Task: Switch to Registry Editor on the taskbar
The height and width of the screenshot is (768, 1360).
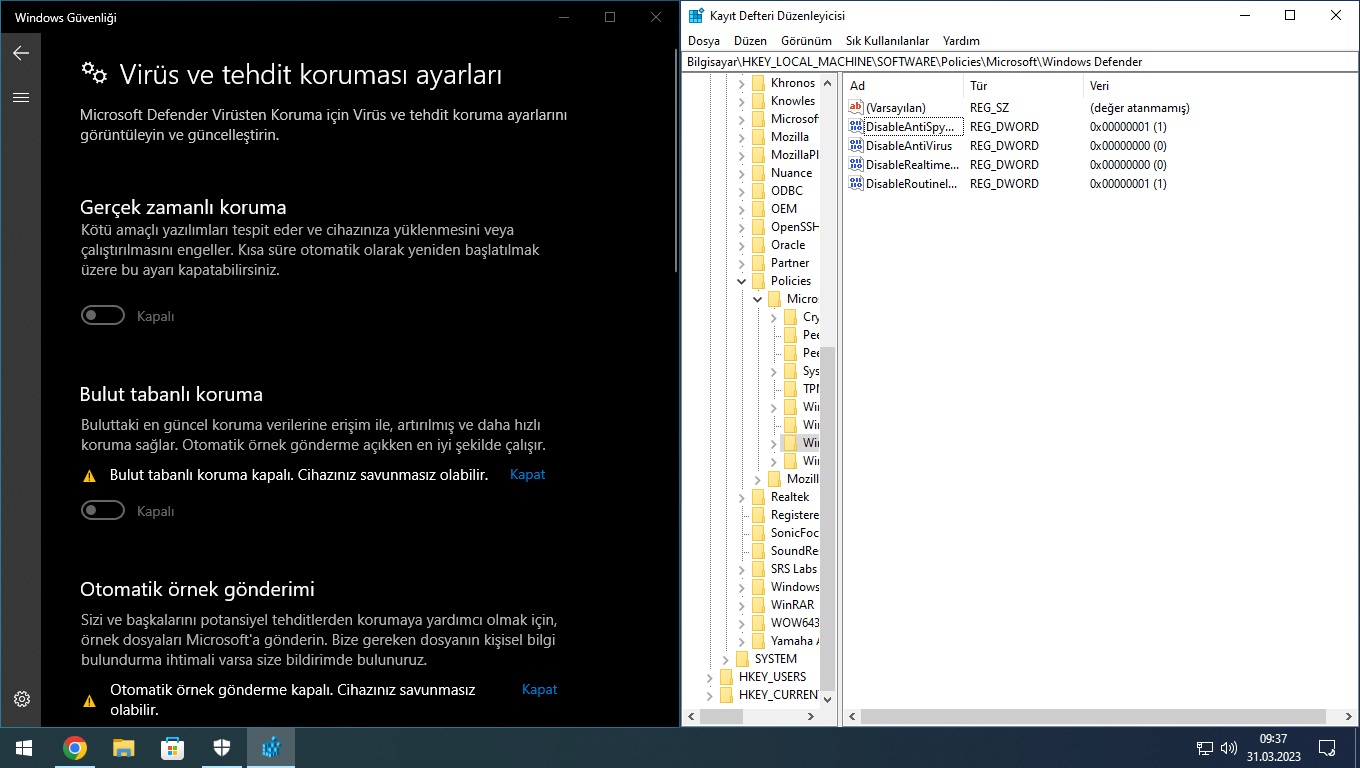Action: pyautogui.click(x=271, y=747)
